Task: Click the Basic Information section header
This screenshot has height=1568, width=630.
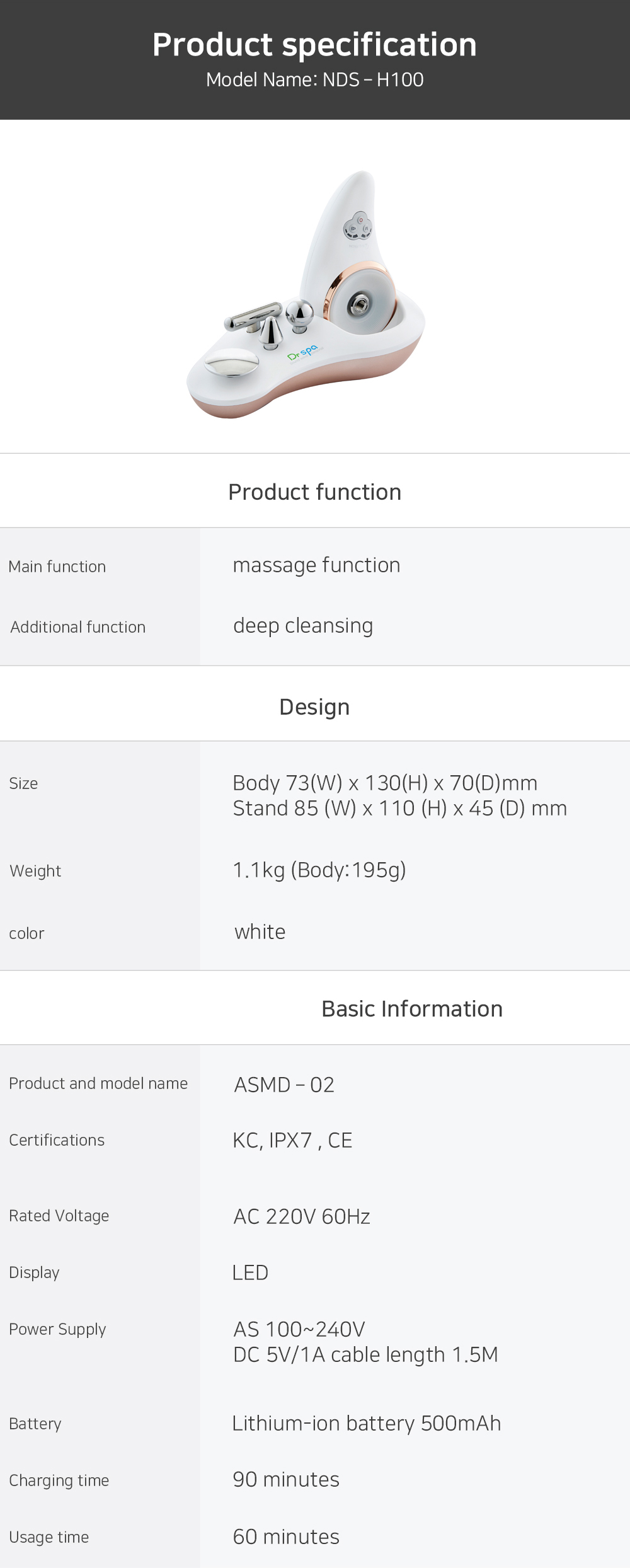Action: 412,1009
